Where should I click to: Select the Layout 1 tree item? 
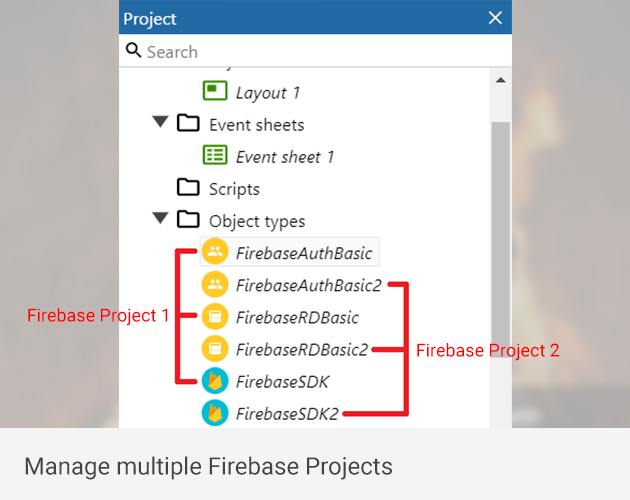(x=267, y=93)
